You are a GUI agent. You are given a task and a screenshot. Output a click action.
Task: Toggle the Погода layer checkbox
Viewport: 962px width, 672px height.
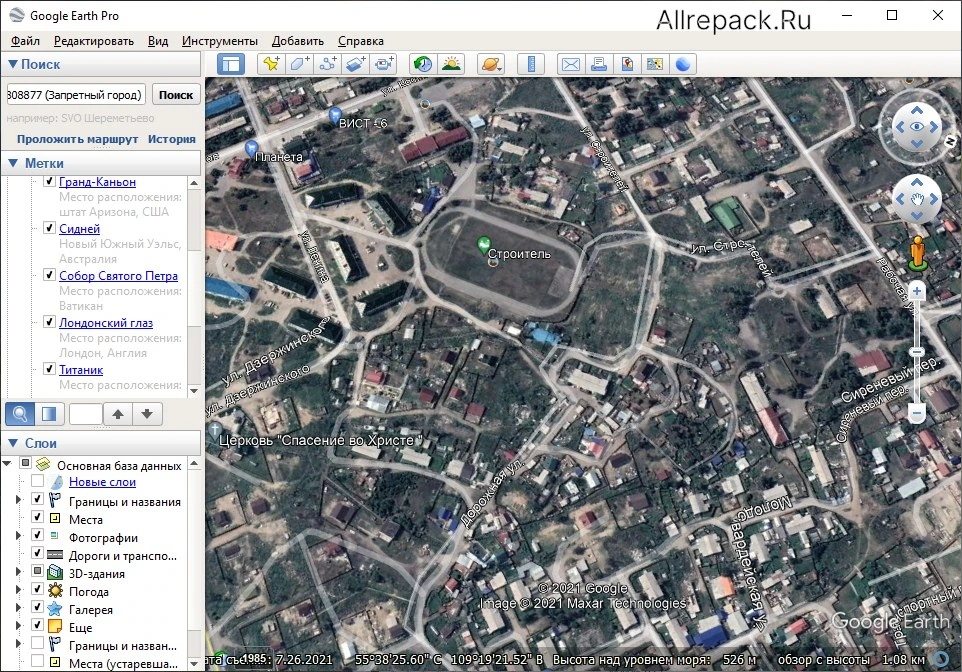(37, 589)
